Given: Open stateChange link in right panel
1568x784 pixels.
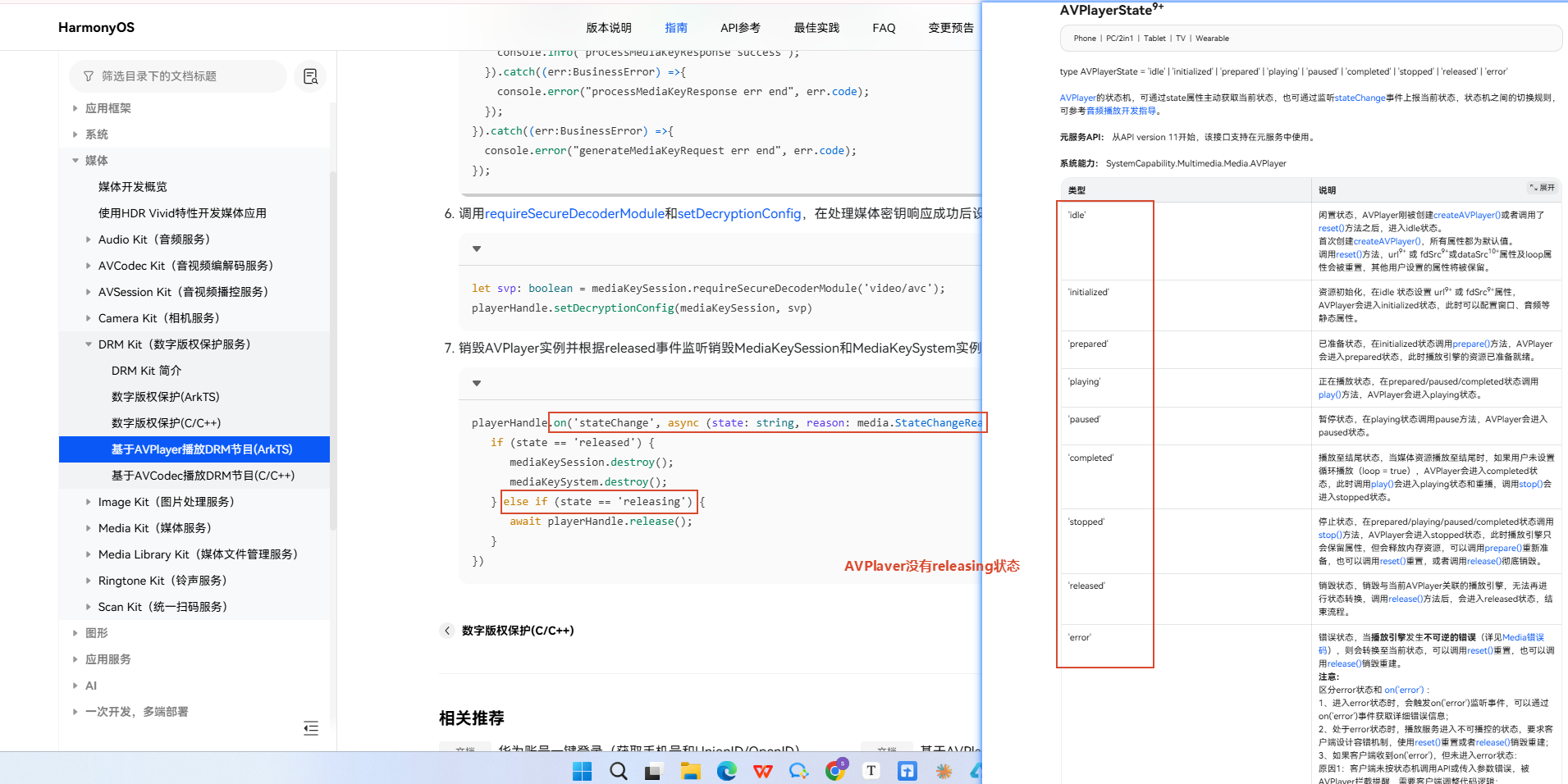Looking at the screenshot, I should pyautogui.click(x=1360, y=98).
